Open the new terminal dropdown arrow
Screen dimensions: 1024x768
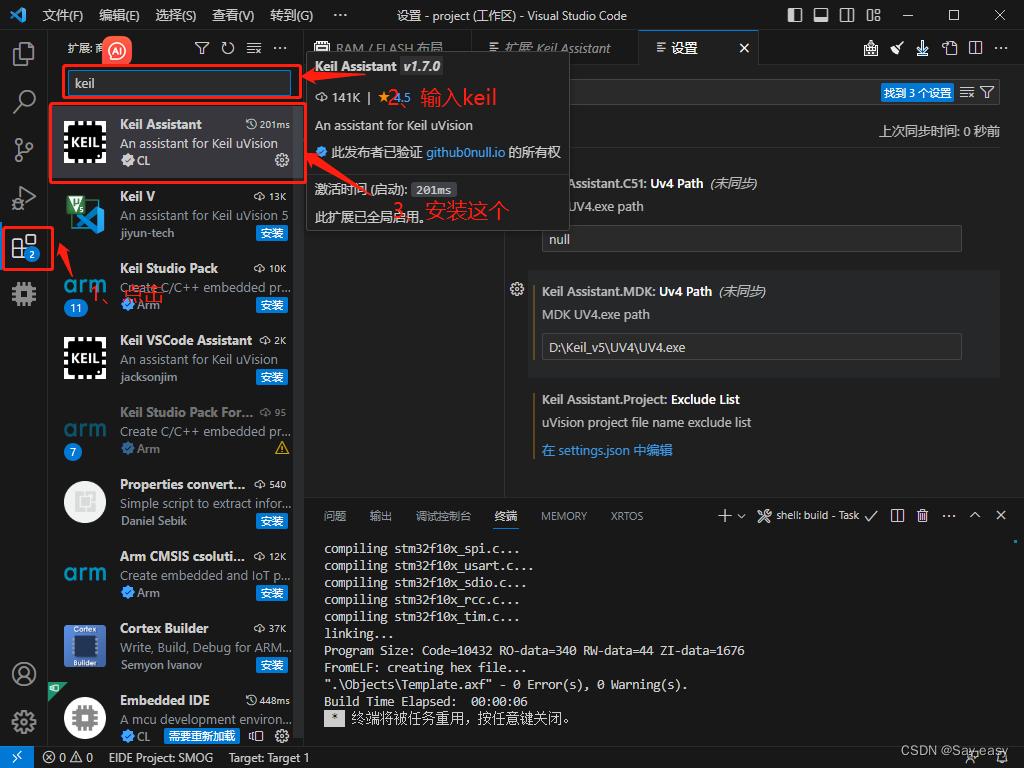click(x=742, y=516)
